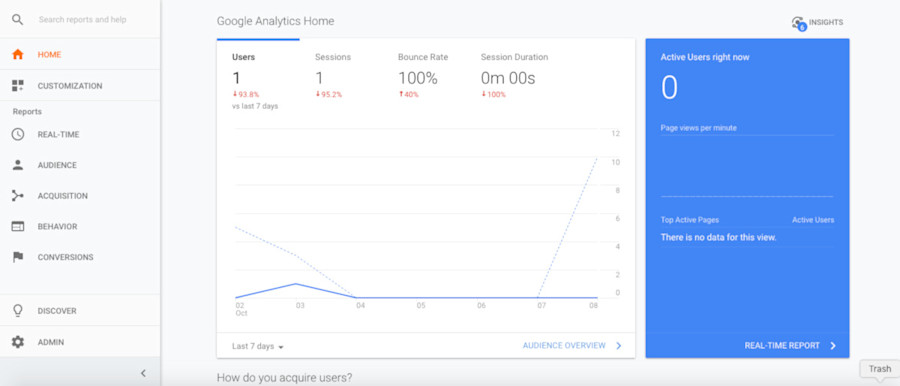Click the Admin gear icon
This screenshot has width=900, height=386.
(18, 342)
